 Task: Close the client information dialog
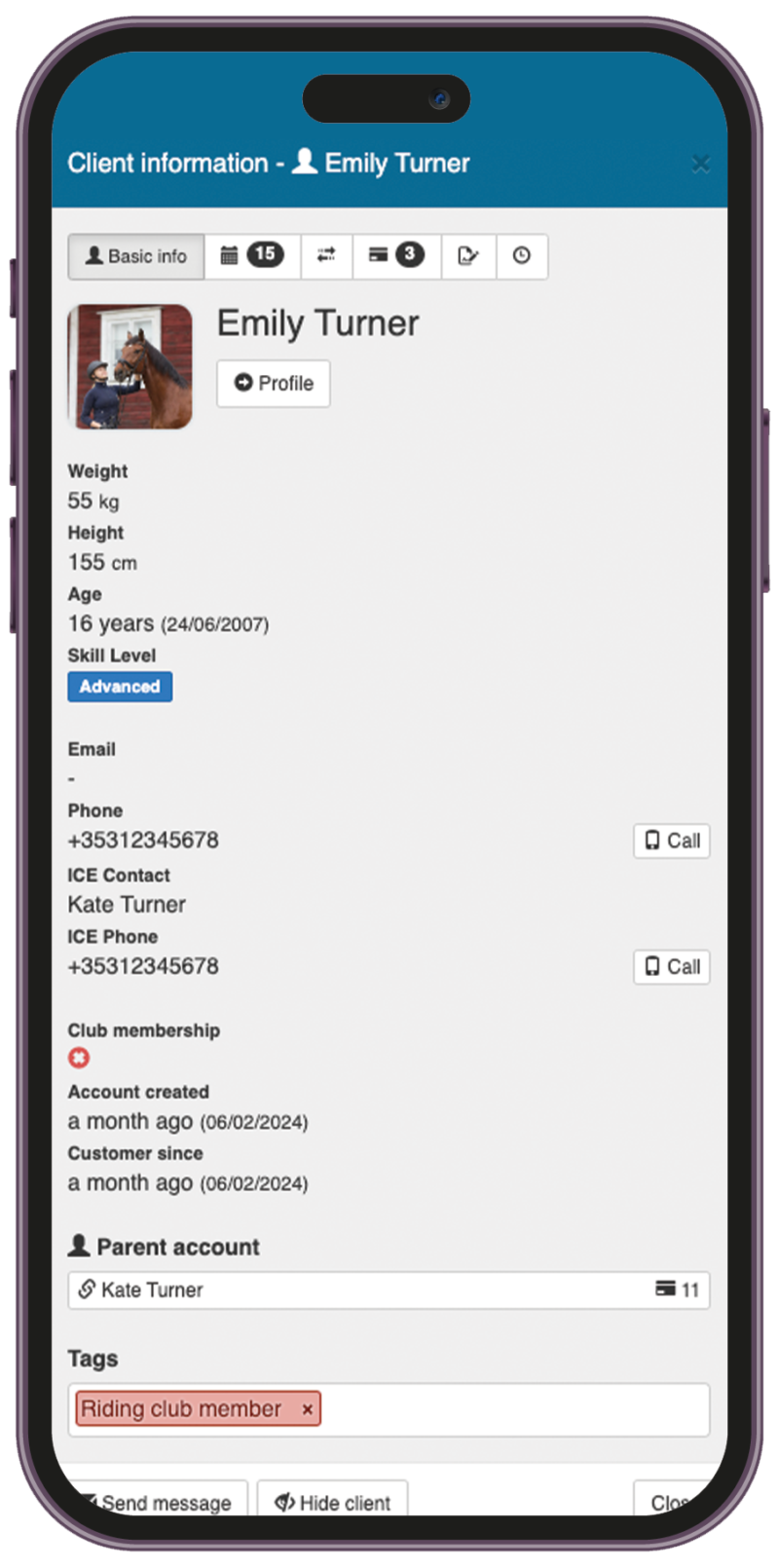tap(700, 164)
